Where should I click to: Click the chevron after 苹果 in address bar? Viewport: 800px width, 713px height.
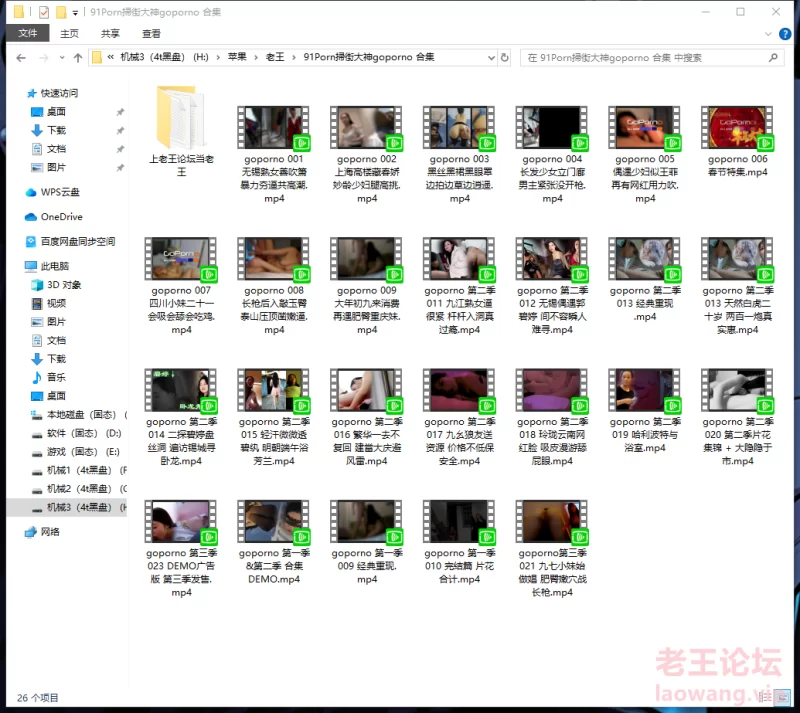pyautogui.click(x=256, y=58)
